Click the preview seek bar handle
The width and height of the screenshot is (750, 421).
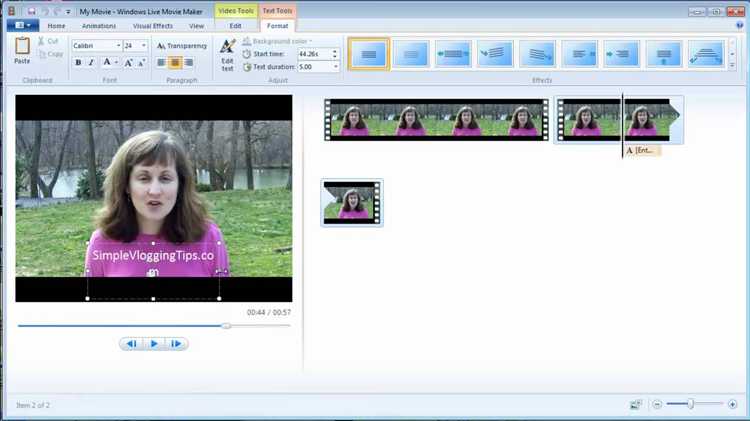[226, 326]
